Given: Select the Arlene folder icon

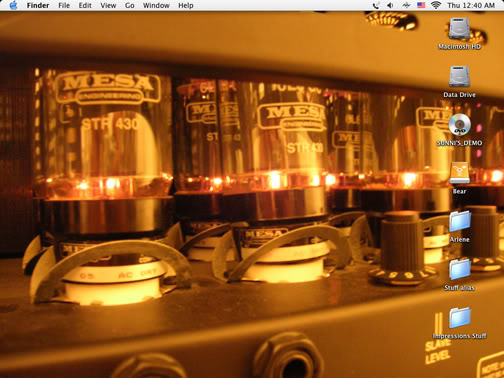Looking at the screenshot, I should pos(459,221).
